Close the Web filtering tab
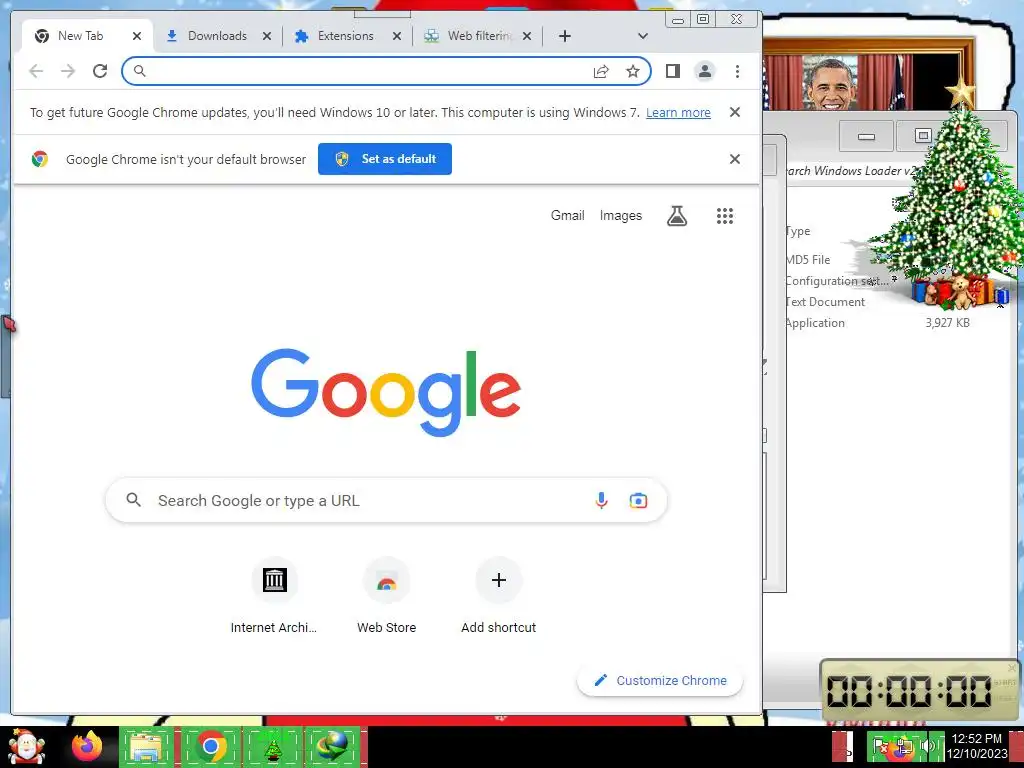The width and height of the screenshot is (1024, 768). pyautogui.click(x=527, y=36)
